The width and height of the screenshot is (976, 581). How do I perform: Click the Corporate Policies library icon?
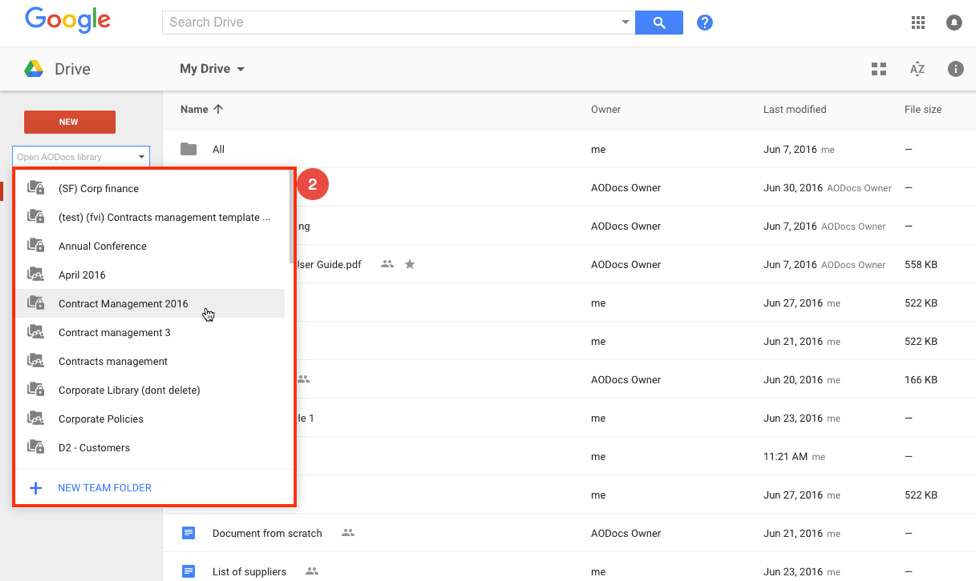(35, 418)
